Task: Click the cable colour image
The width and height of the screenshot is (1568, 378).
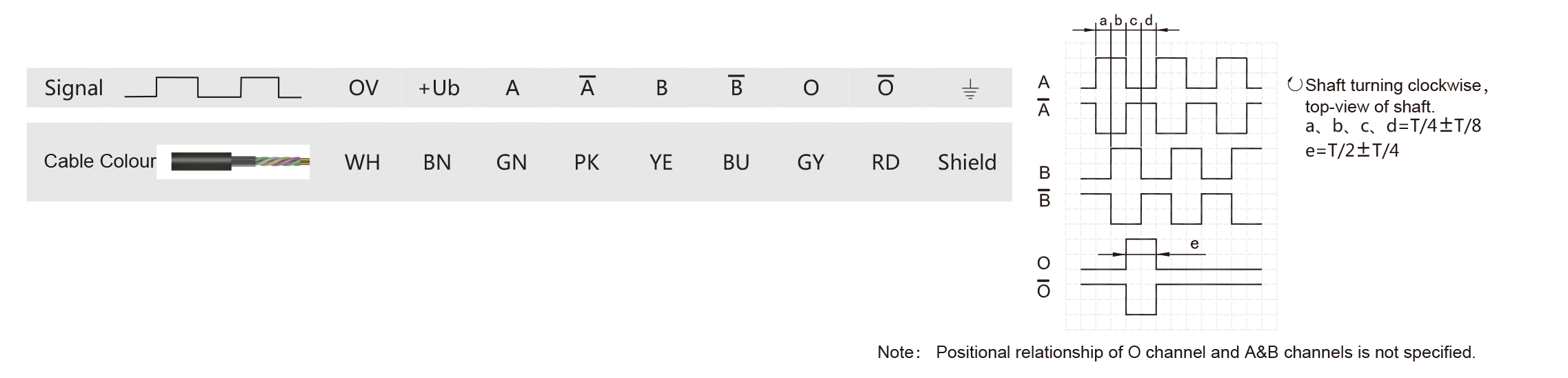Action: point(233,162)
